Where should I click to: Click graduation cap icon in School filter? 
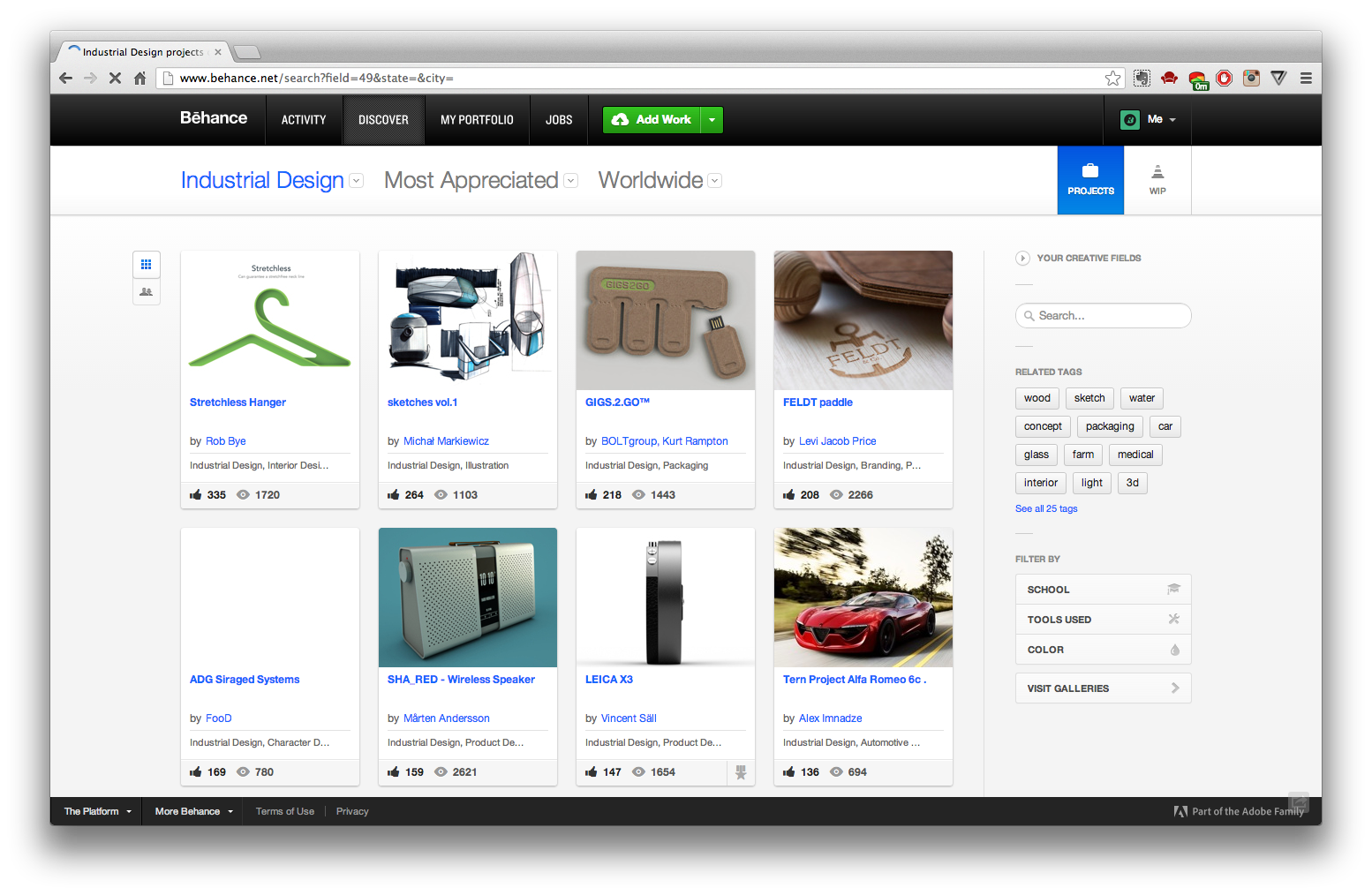[x=1173, y=589]
